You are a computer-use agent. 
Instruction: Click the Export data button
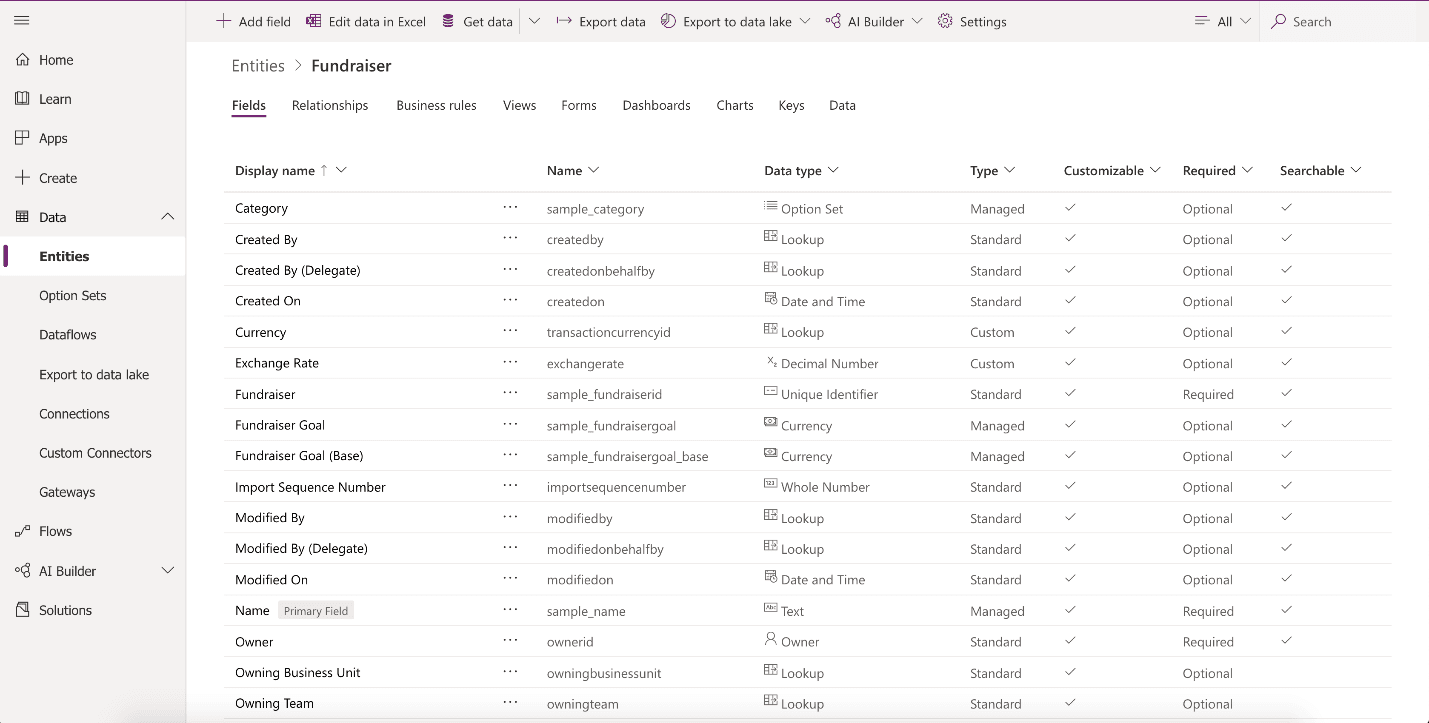[x=601, y=22]
